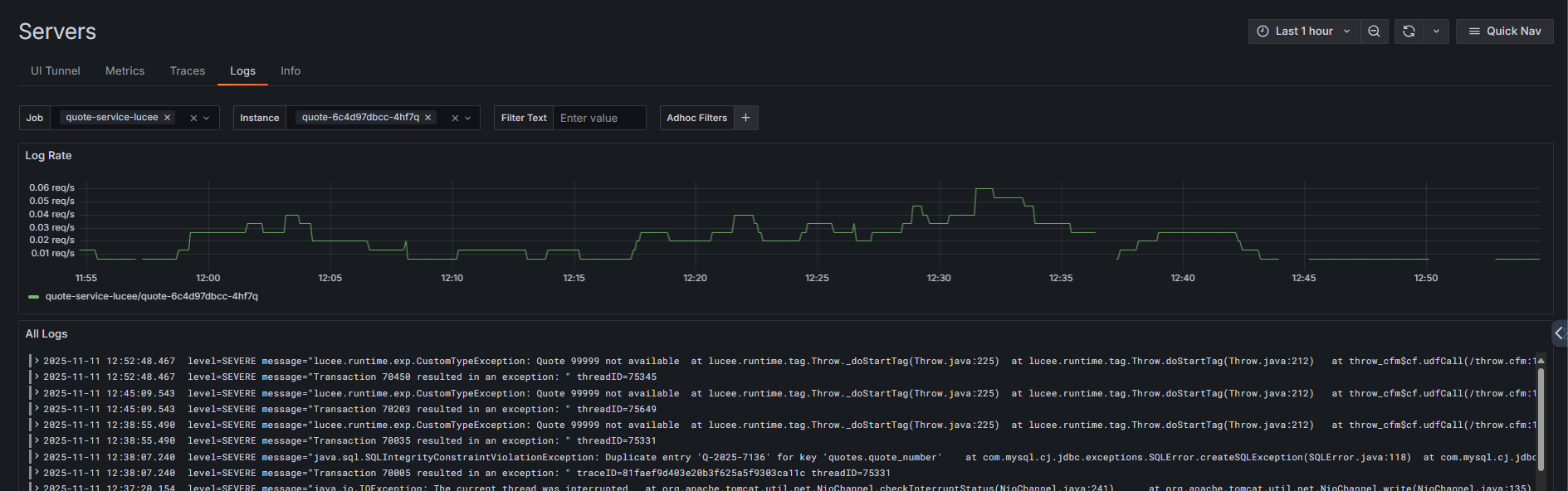1568x491 pixels.
Task: Remove the quote-6c4d97dbcc-4hf7q instance tag
Action: pos(428,118)
